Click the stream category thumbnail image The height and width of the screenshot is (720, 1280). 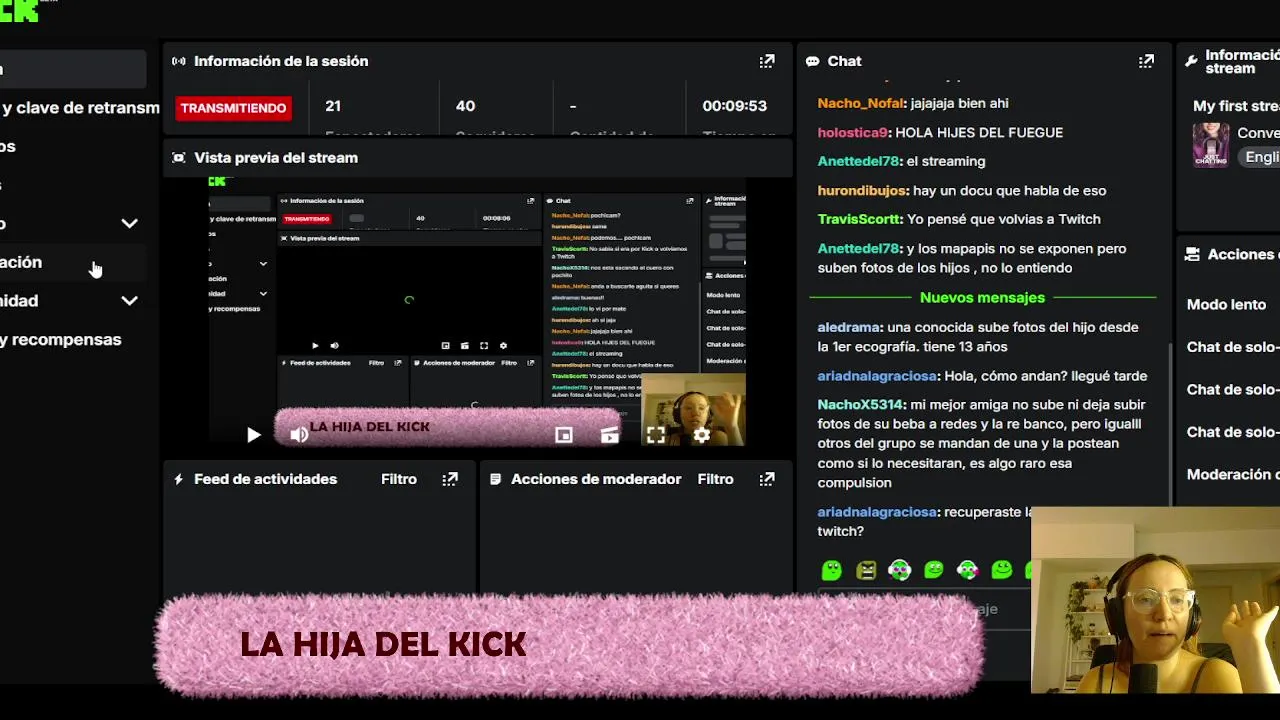1211,145
